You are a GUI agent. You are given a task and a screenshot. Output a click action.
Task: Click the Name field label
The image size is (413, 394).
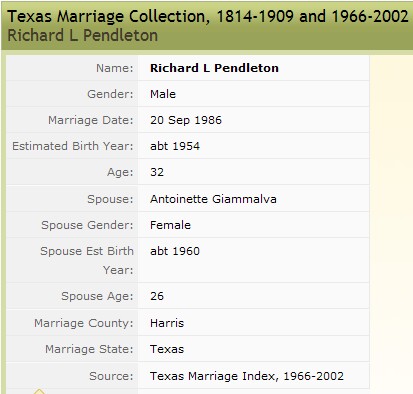[115, 68]
